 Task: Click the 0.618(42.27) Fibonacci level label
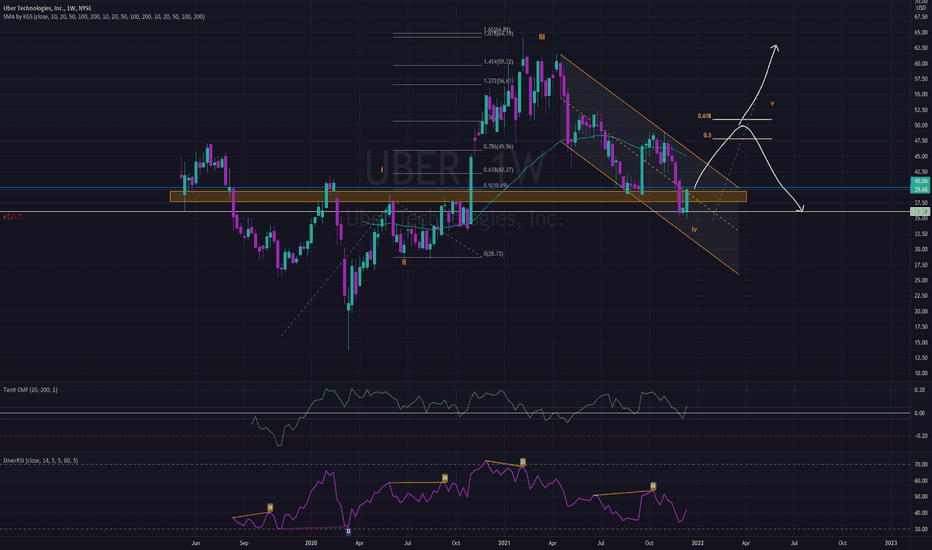(x=498, y=170)
